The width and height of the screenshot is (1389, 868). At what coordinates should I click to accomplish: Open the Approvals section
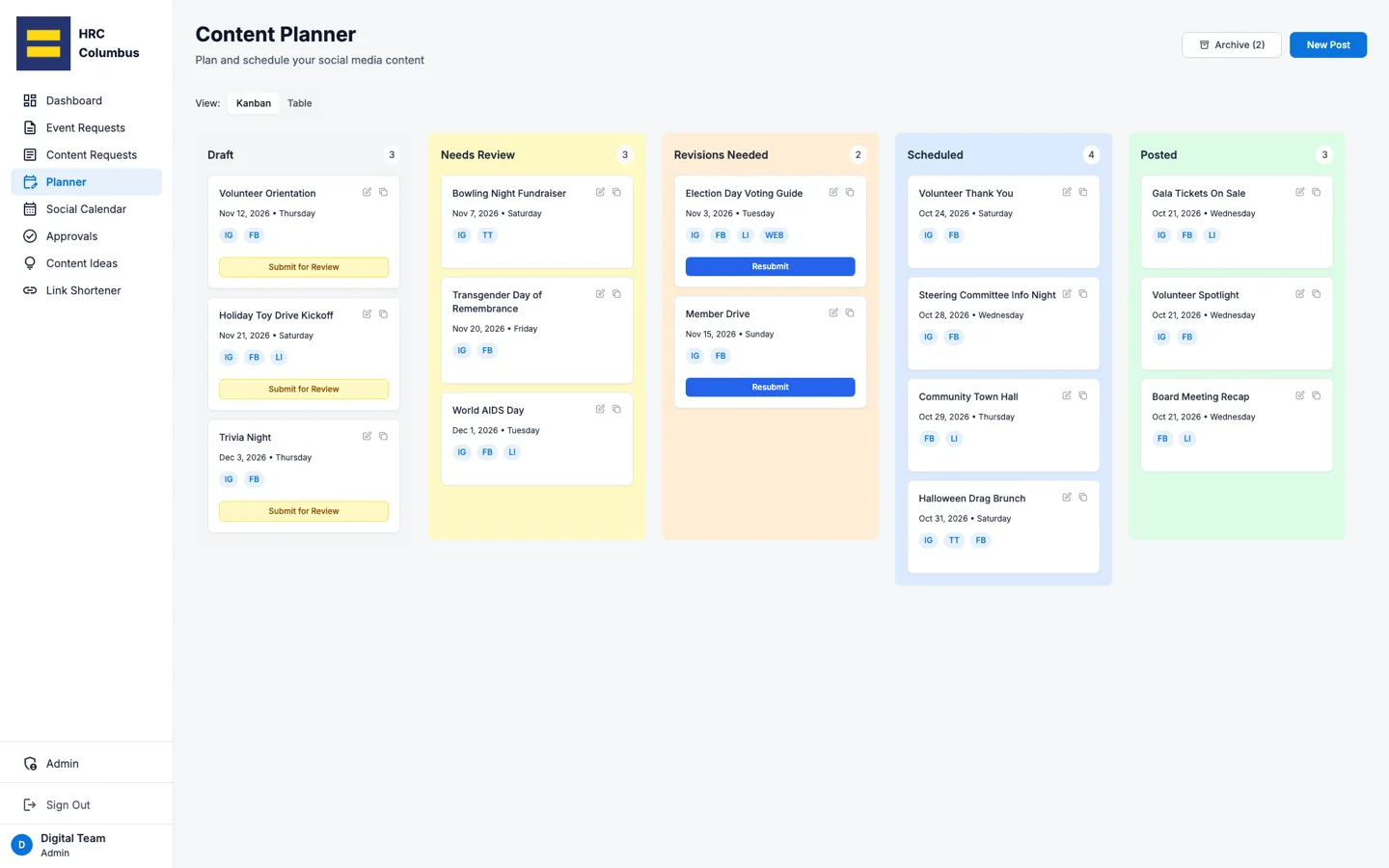pos(87,236)
